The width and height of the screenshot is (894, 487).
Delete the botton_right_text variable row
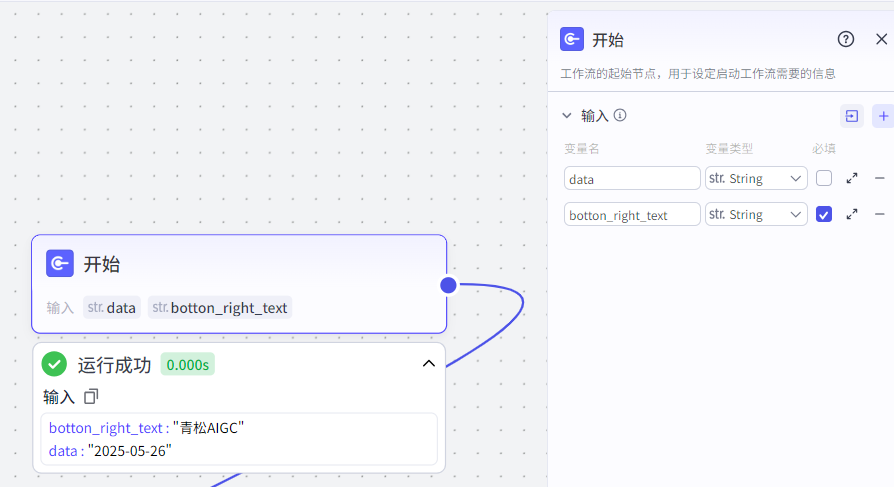click(880, 214)
